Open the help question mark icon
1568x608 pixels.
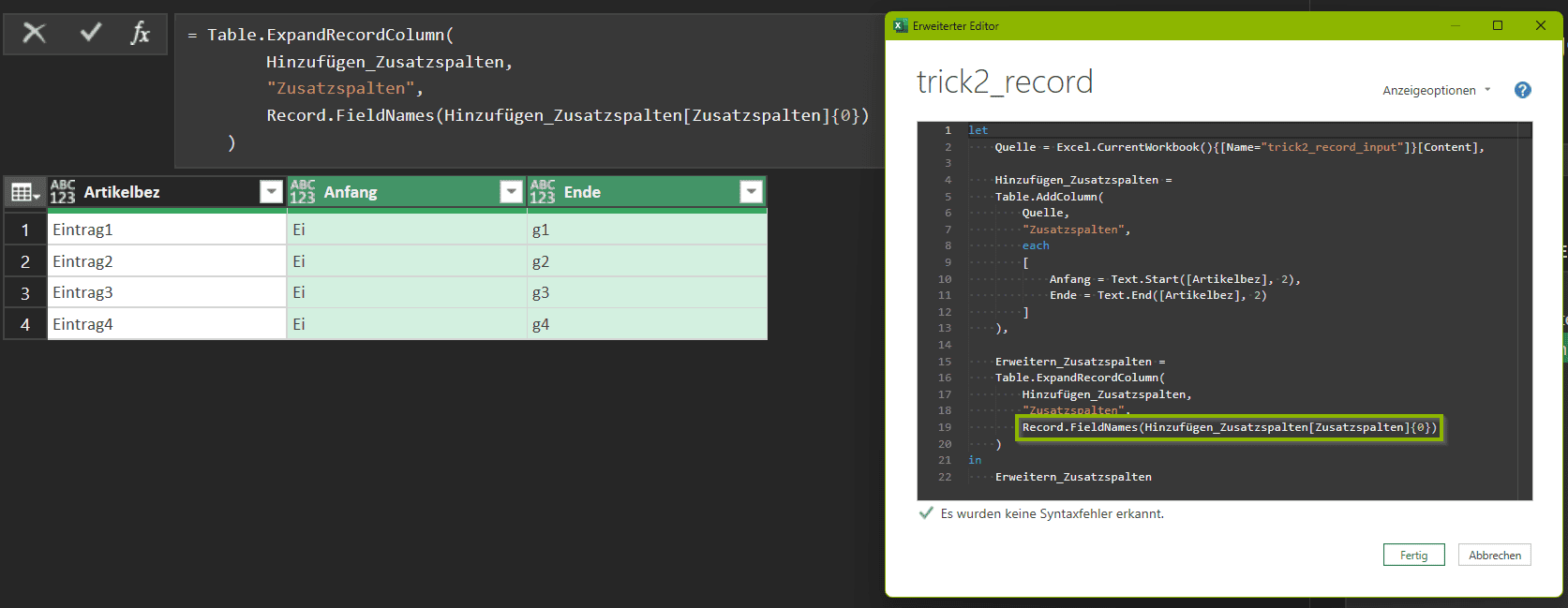[x=1522, y=90]
